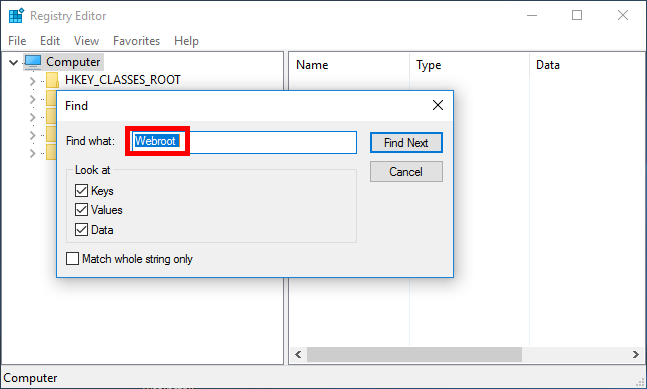Uncheck the Data checkbox
This screenshot has width=647, height=389.
[81, 229]
